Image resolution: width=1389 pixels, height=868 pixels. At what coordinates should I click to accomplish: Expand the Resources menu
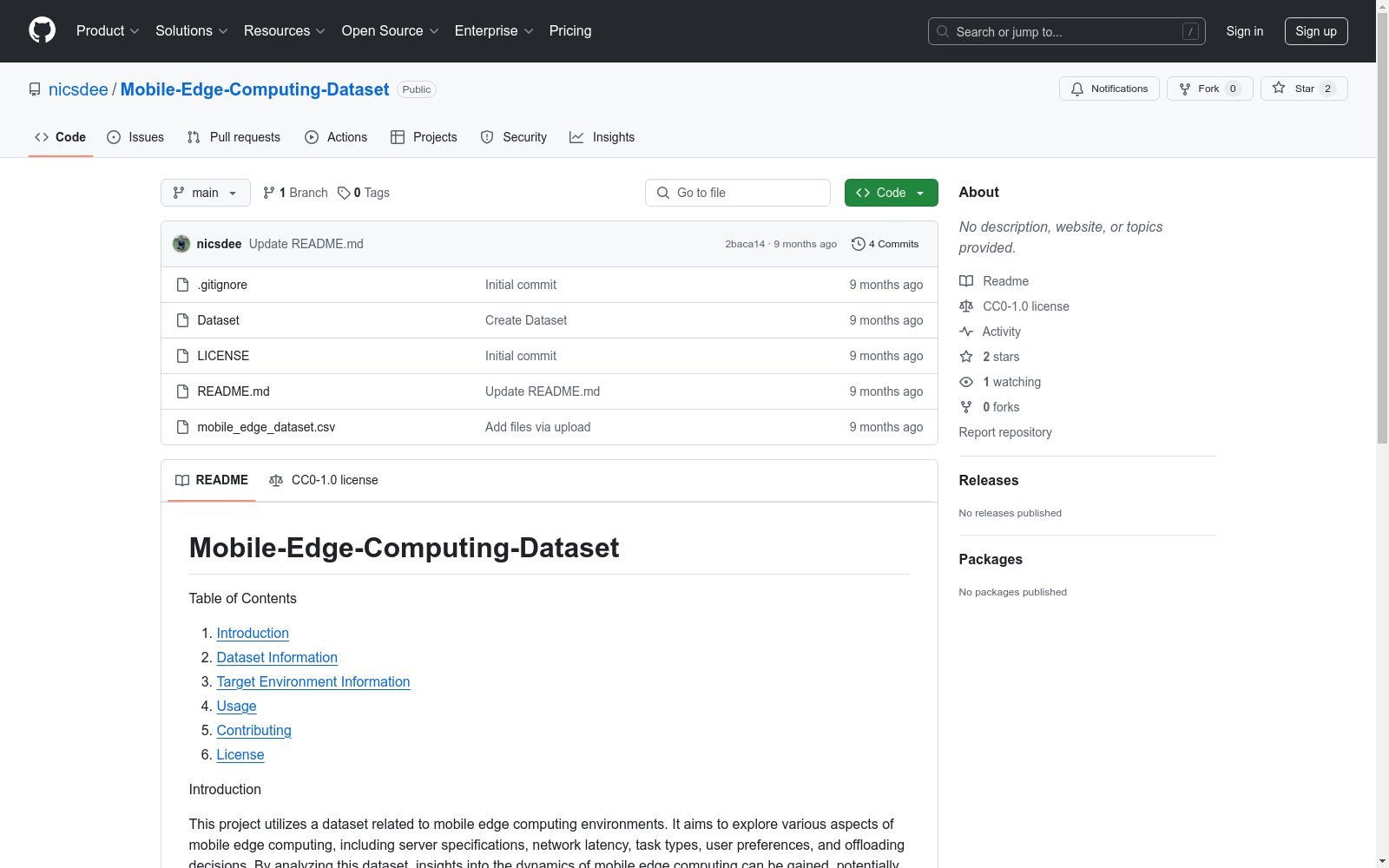tap(285, 30)
